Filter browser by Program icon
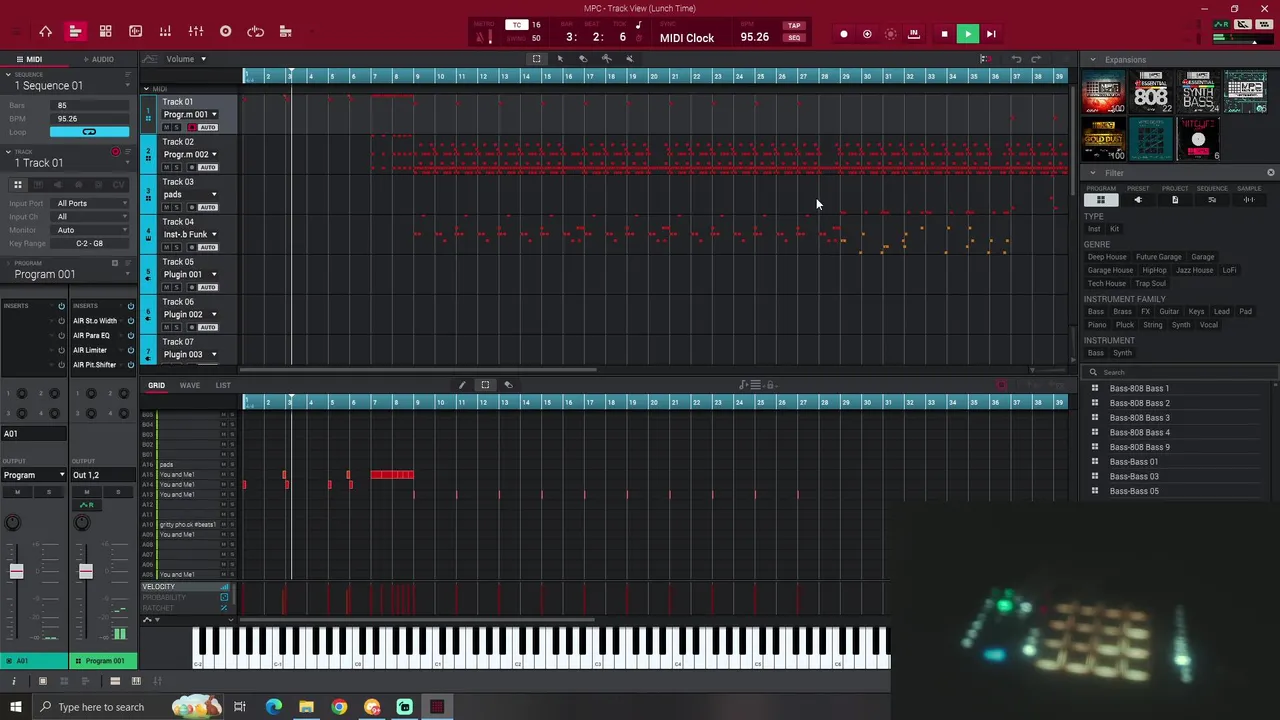The width and height of the screenshot is (1280, 720). point(1101,200)
